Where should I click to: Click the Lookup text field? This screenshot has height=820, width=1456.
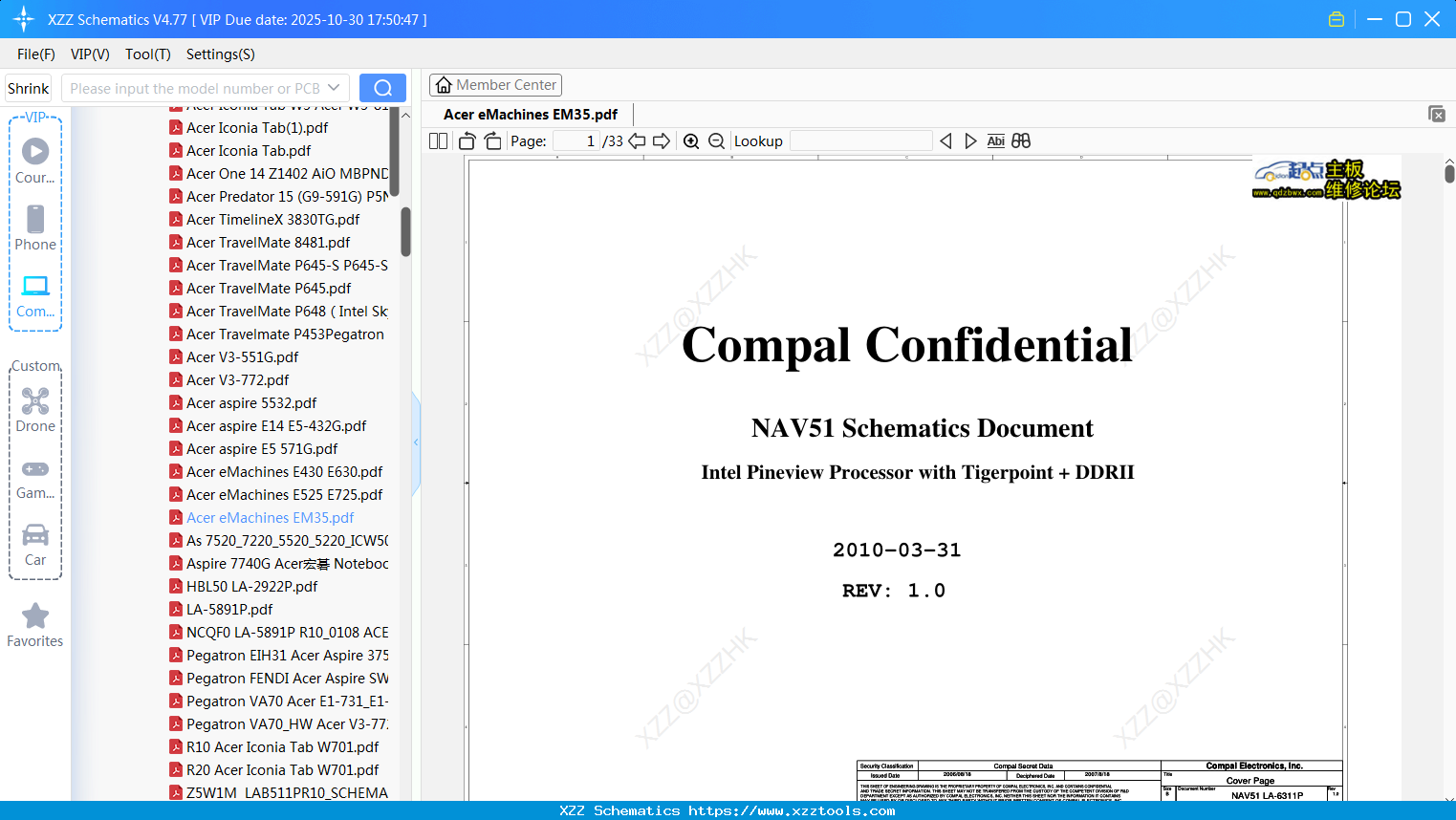pos(860,141)
